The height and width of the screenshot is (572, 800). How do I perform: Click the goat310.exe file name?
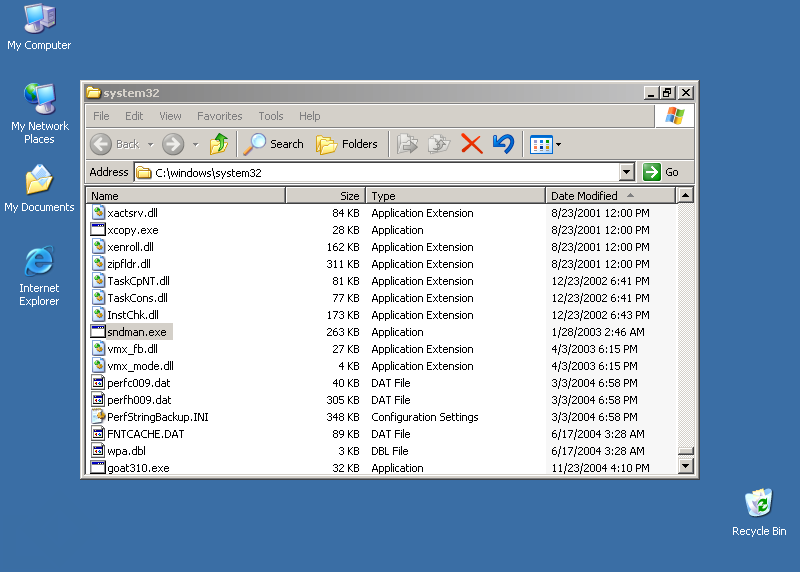[138, 468]
